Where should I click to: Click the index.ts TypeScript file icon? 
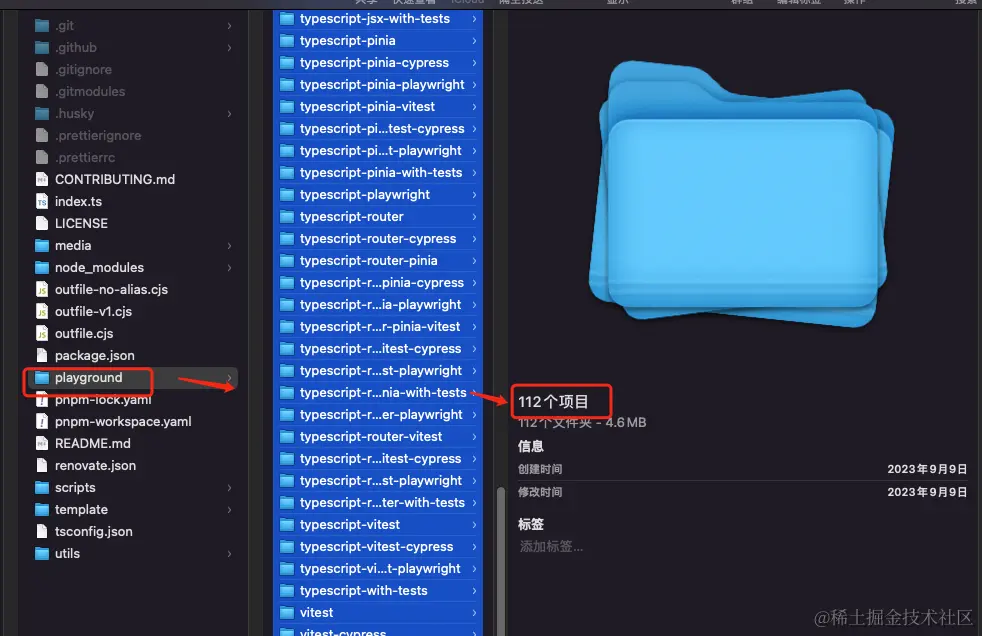point(42,202)
